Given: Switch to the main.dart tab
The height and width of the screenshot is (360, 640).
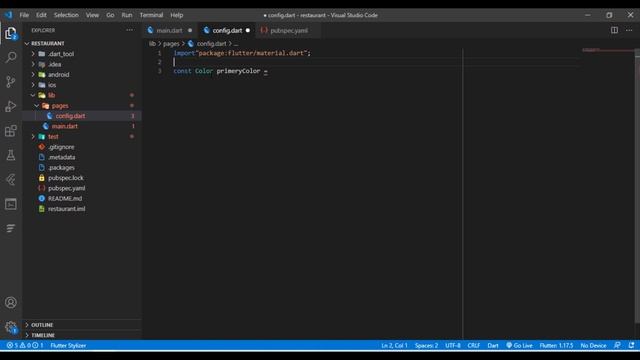Looking at the screenshot, I should pyautogui.click(x=170, y=30).
